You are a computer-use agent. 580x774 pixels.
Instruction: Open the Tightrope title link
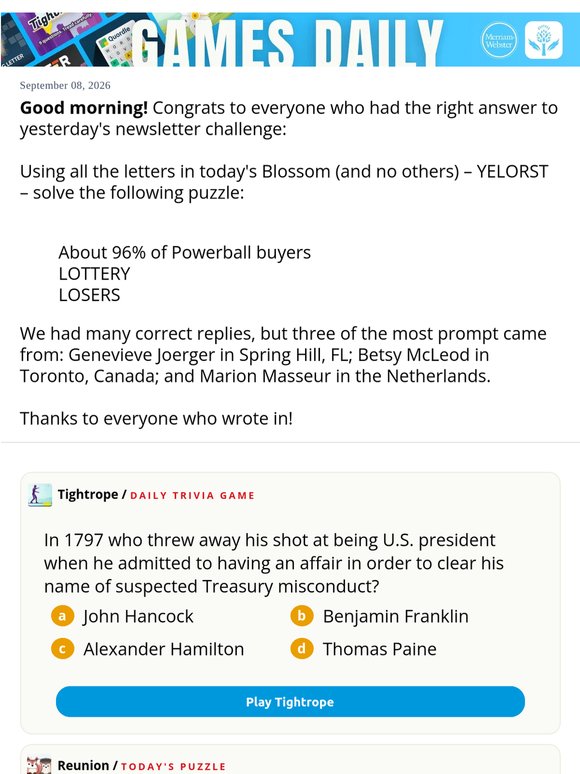(88, 495)
